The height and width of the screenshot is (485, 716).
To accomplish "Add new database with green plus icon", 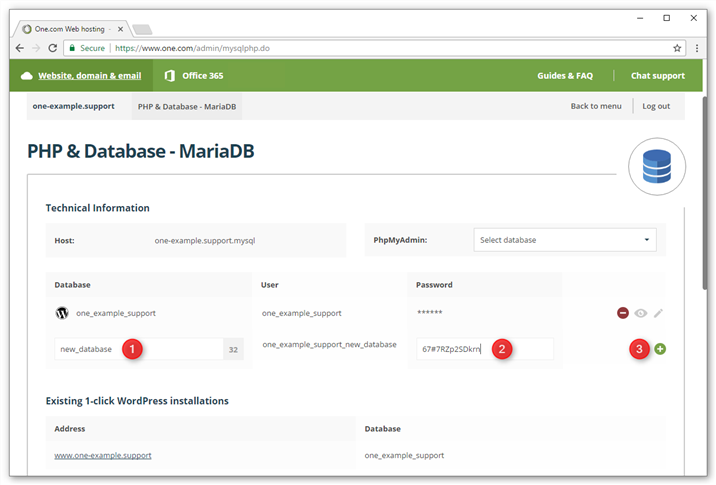I will (660, 349).
